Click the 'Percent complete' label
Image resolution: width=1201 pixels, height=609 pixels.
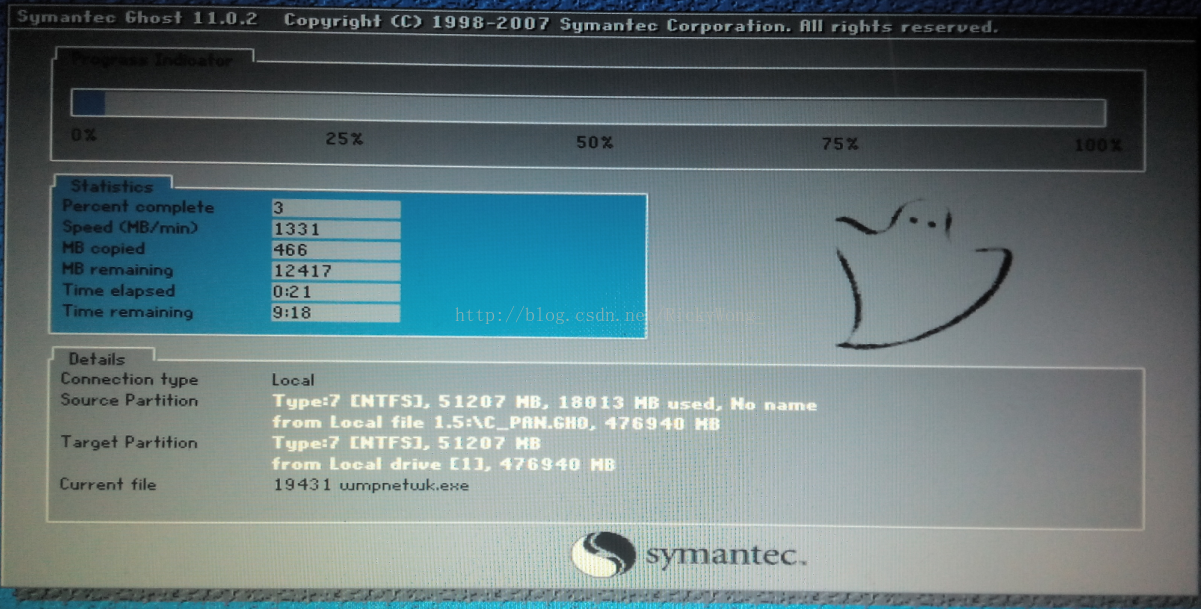click(x=138, y=207)
